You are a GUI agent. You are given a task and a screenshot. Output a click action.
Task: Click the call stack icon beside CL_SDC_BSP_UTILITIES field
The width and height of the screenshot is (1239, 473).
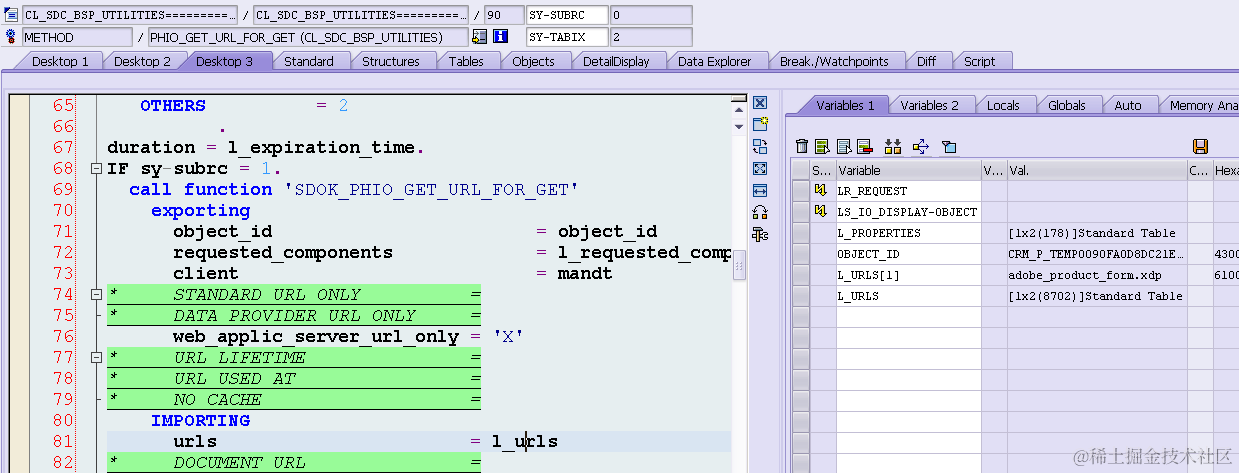[12, 15]
